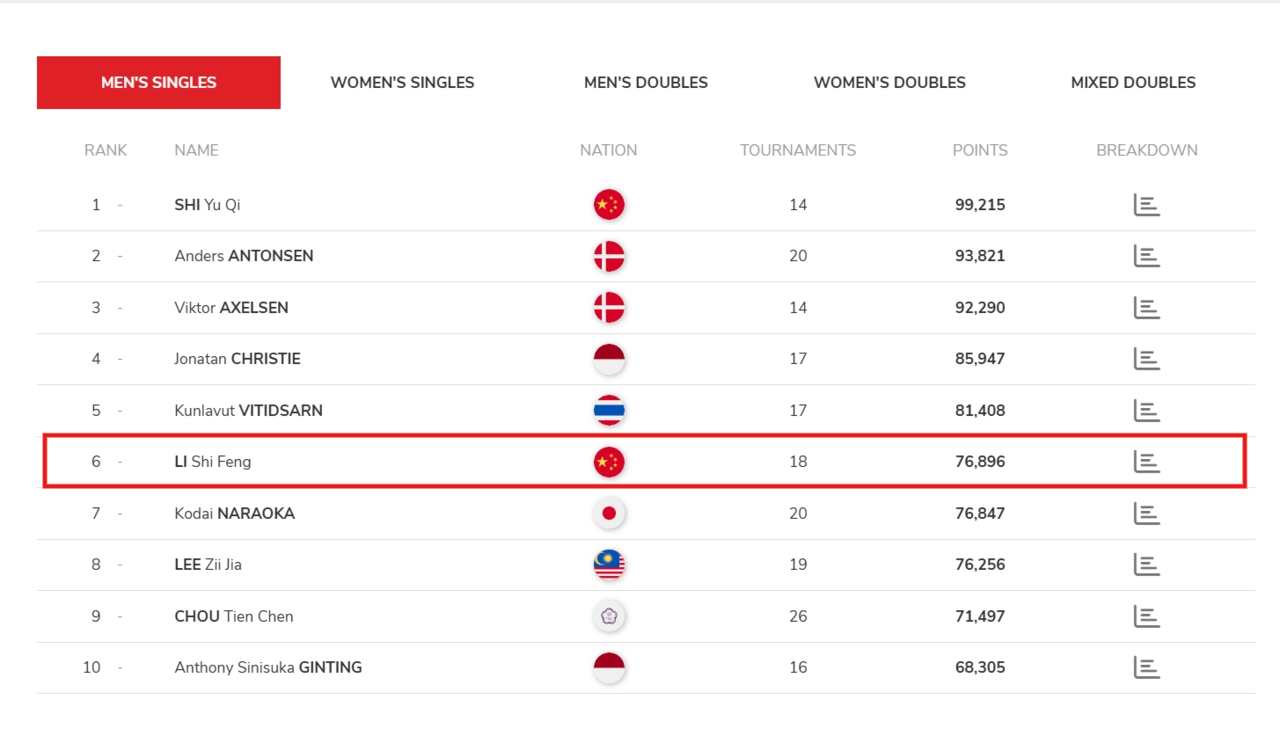
Task: Switch to Men's Doubles tab
Action: (646, 83)
